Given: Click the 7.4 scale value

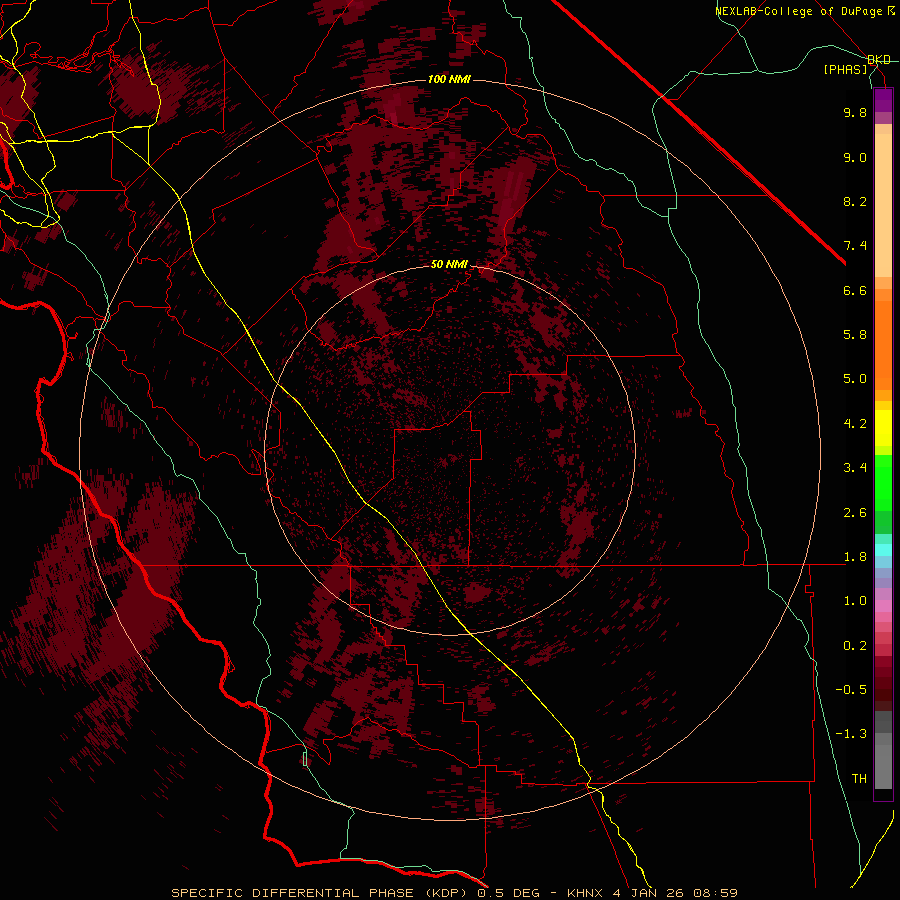Looking at the screenshot, I should click(855, 246).
